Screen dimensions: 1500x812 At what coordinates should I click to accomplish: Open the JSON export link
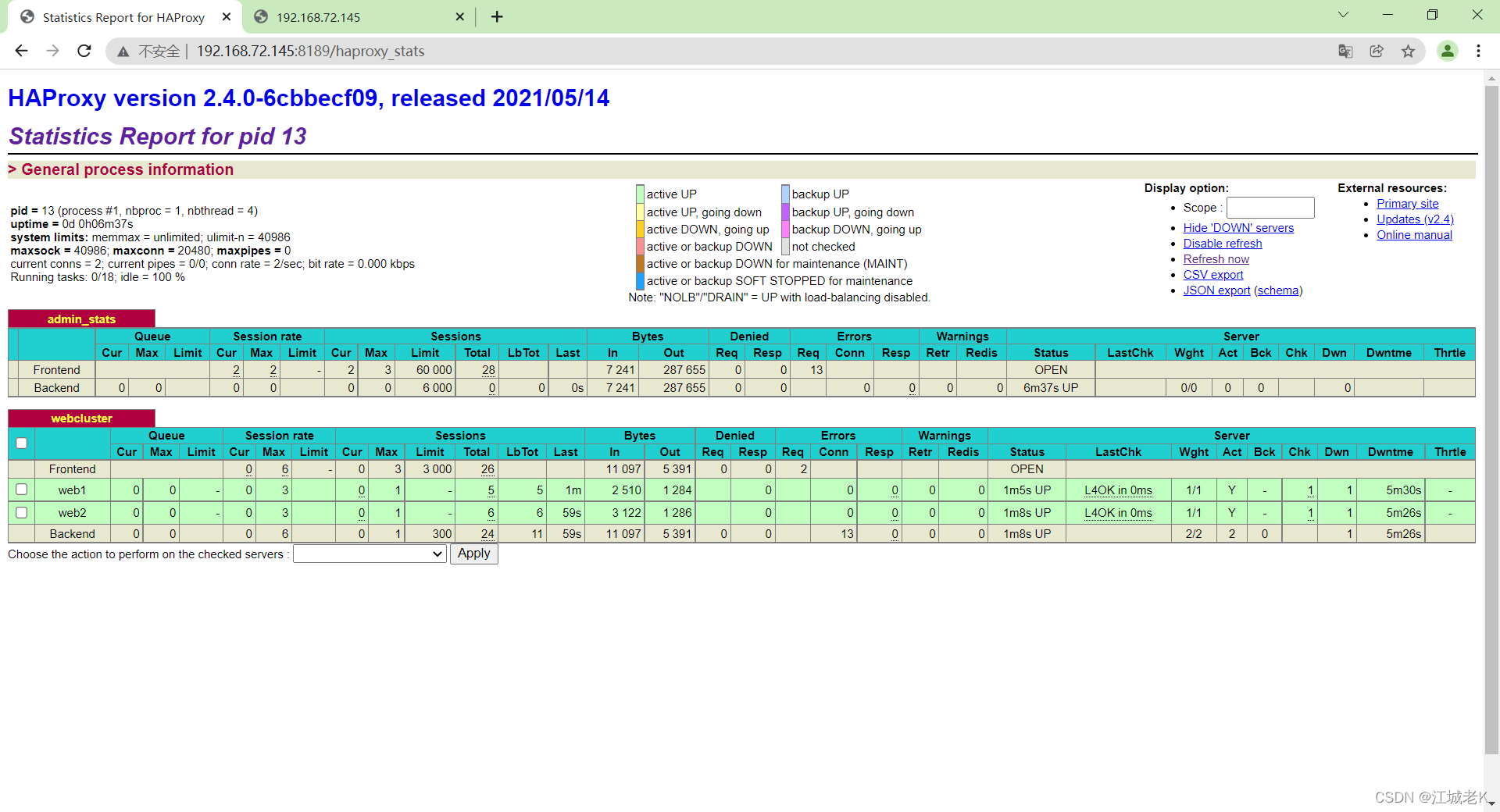click(x=1216, y=290)
